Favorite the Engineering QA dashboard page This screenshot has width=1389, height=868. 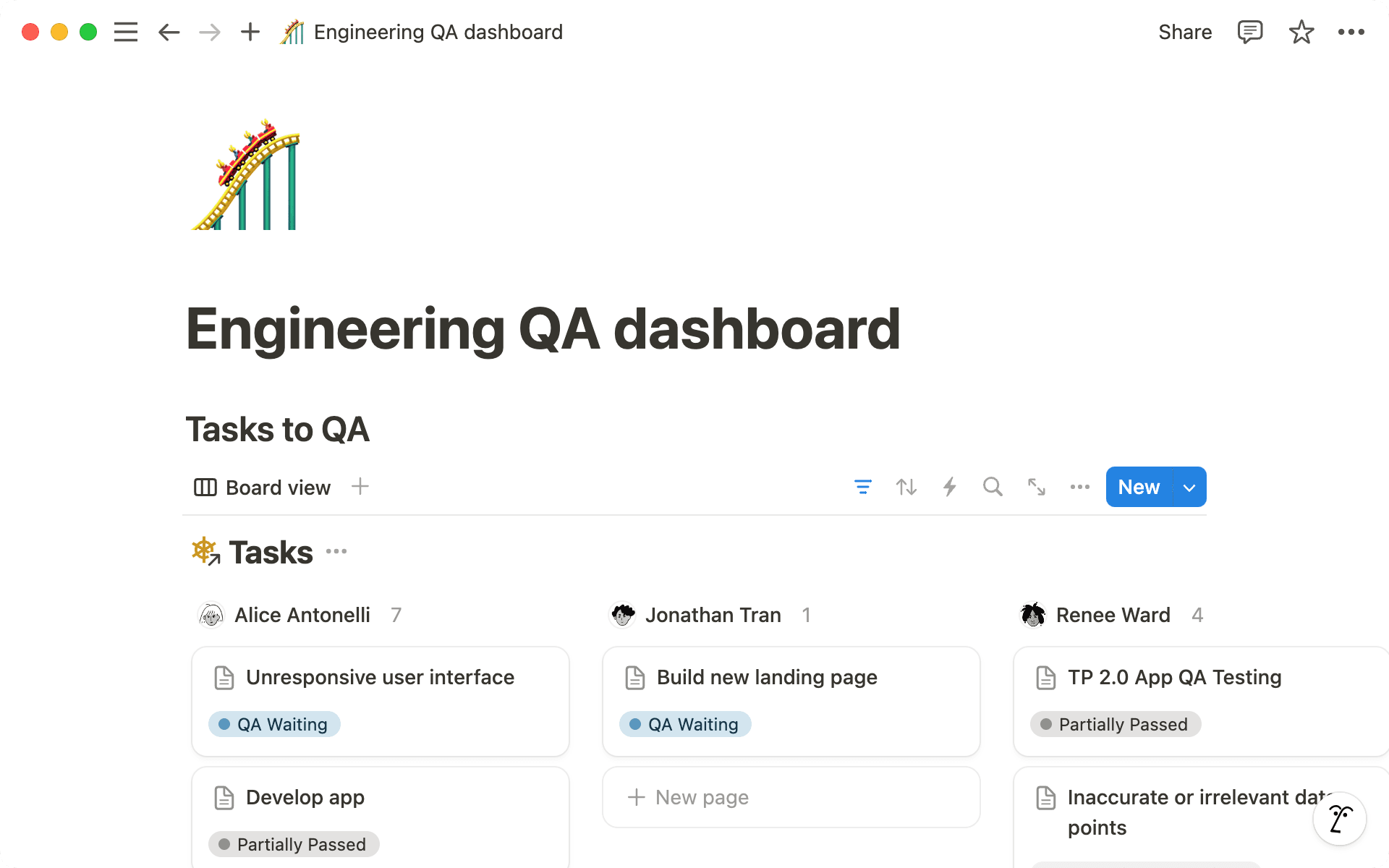coord(1301,32)
